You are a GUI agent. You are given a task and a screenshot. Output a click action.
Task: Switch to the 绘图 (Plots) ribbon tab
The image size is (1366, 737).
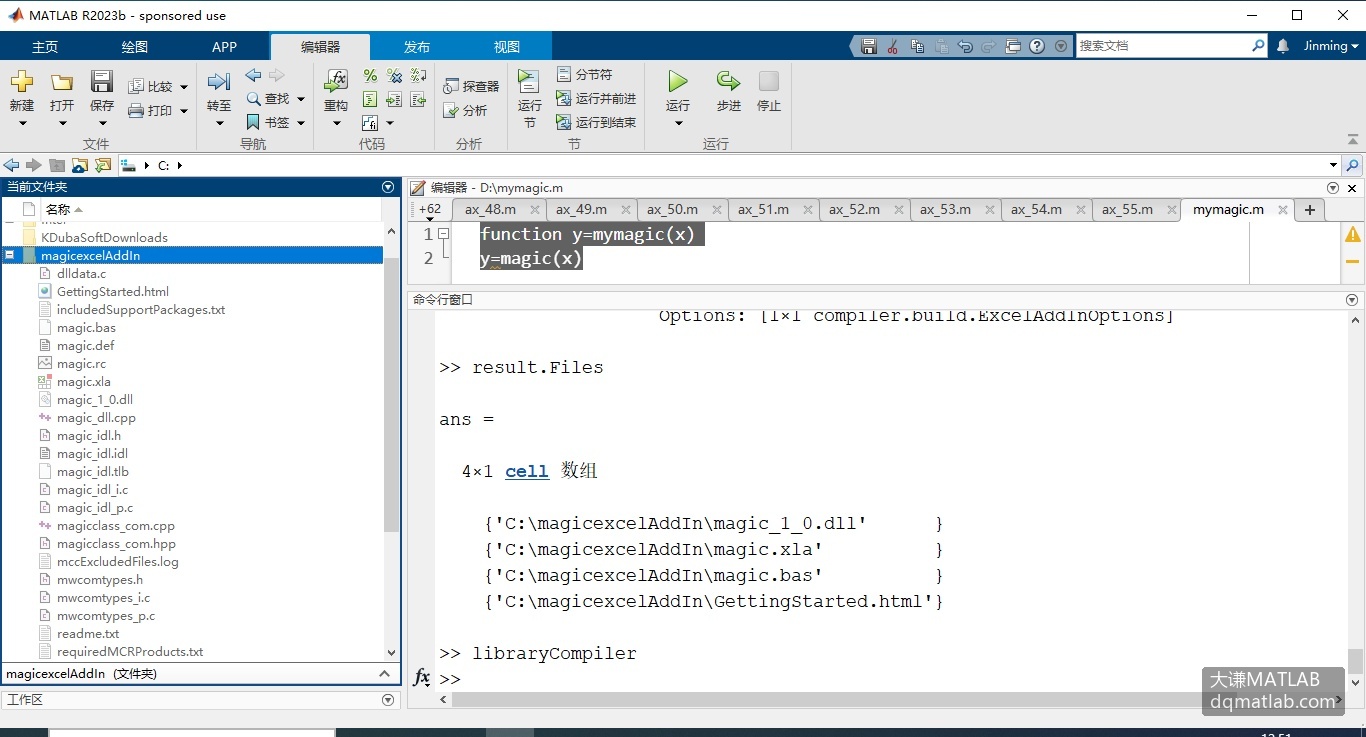(135, 47)
